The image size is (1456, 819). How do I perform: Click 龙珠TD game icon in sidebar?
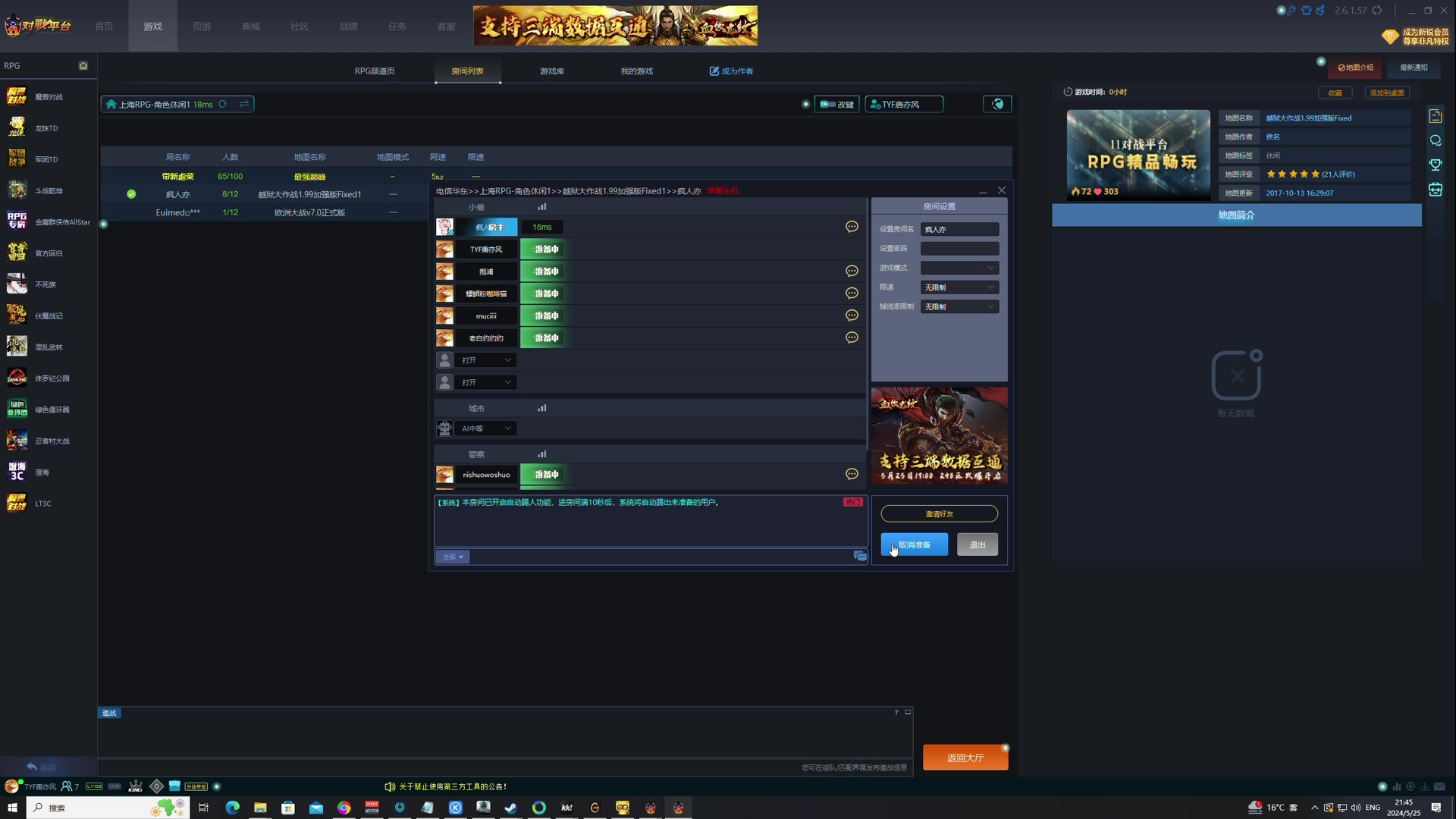pos(17,128)
